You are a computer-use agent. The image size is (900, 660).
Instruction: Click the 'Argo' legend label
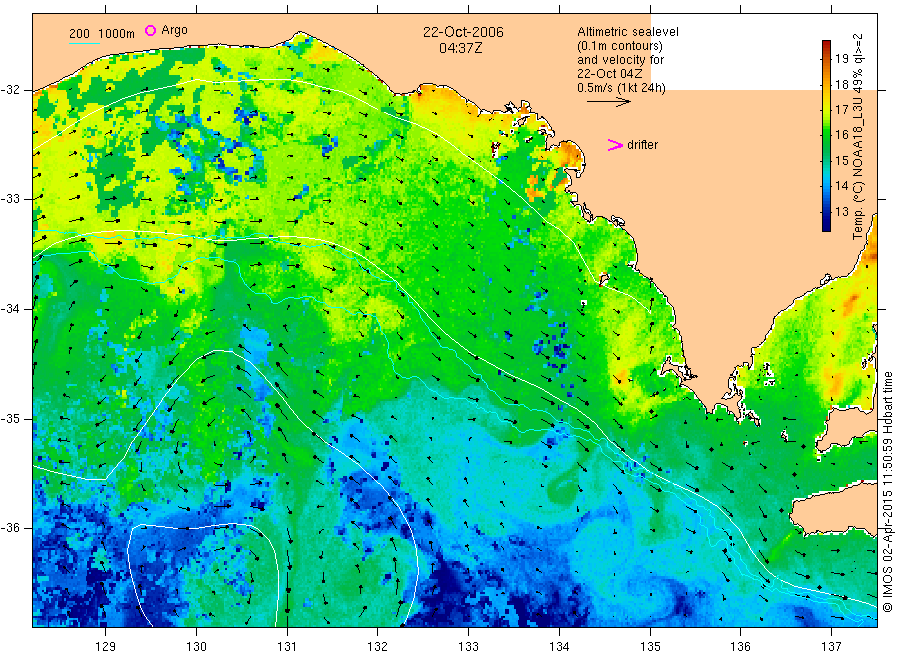[x=174, y=30]
